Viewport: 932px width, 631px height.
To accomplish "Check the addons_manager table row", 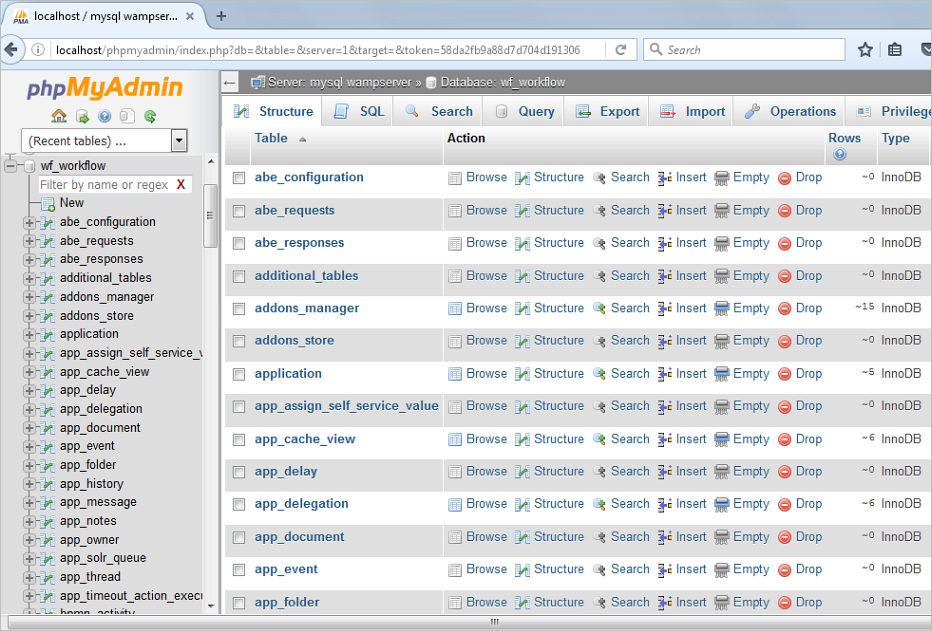I will coord(238,308).
